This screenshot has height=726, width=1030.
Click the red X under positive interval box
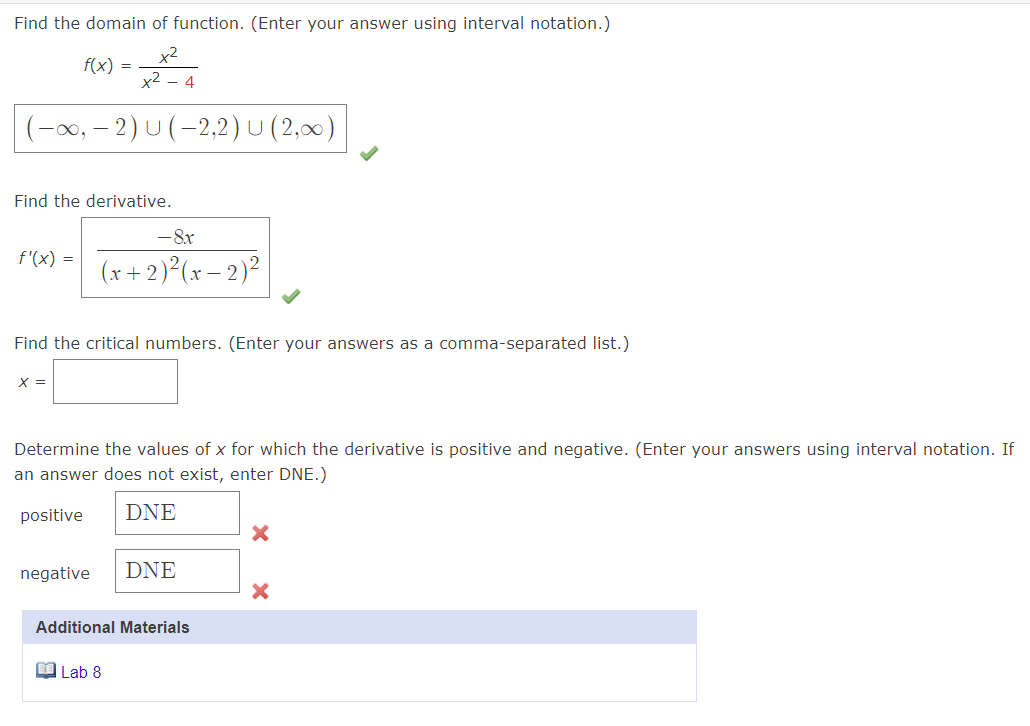coord(260,533)
